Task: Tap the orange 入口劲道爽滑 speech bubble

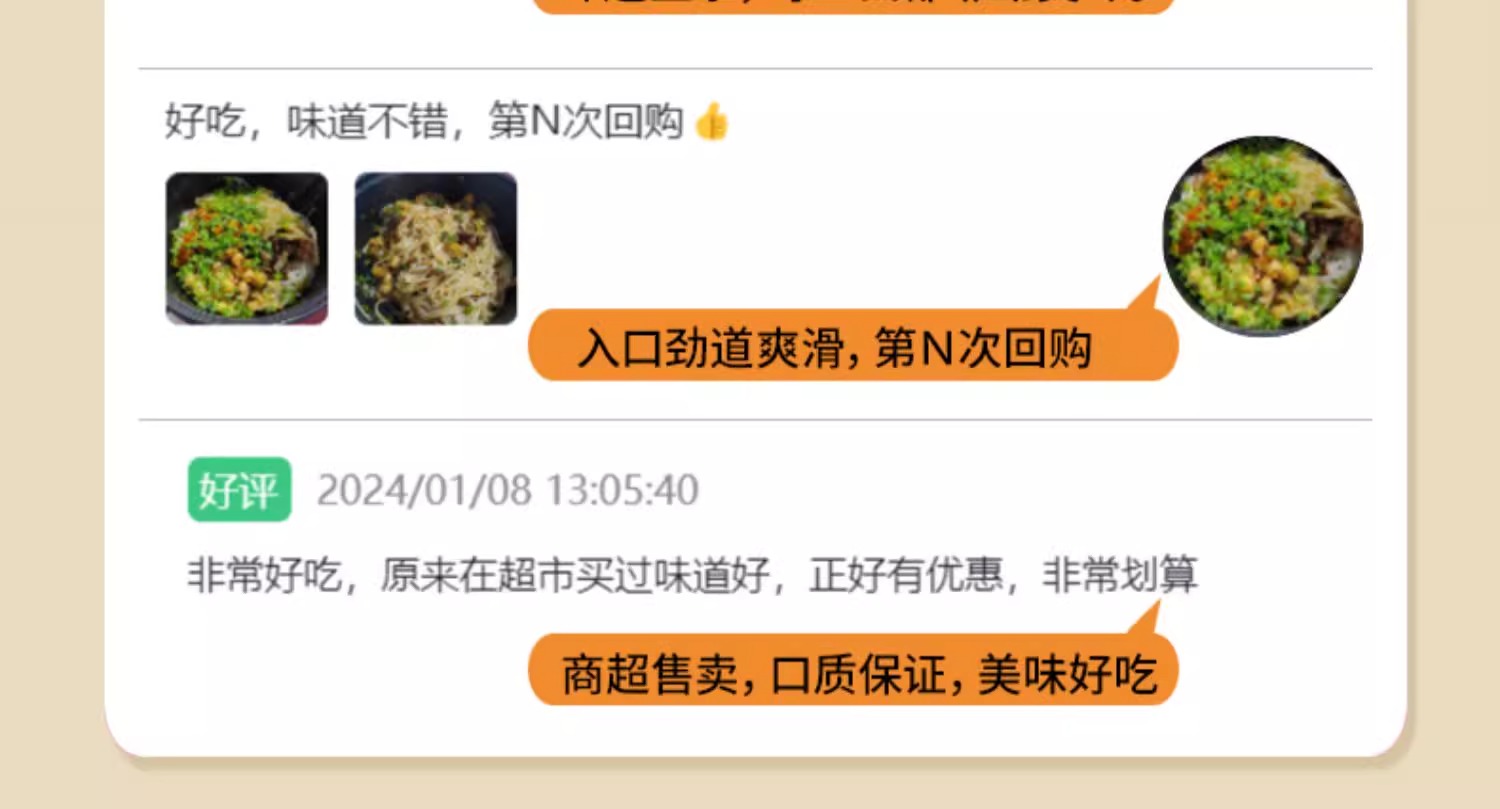Action: (853, 346)
